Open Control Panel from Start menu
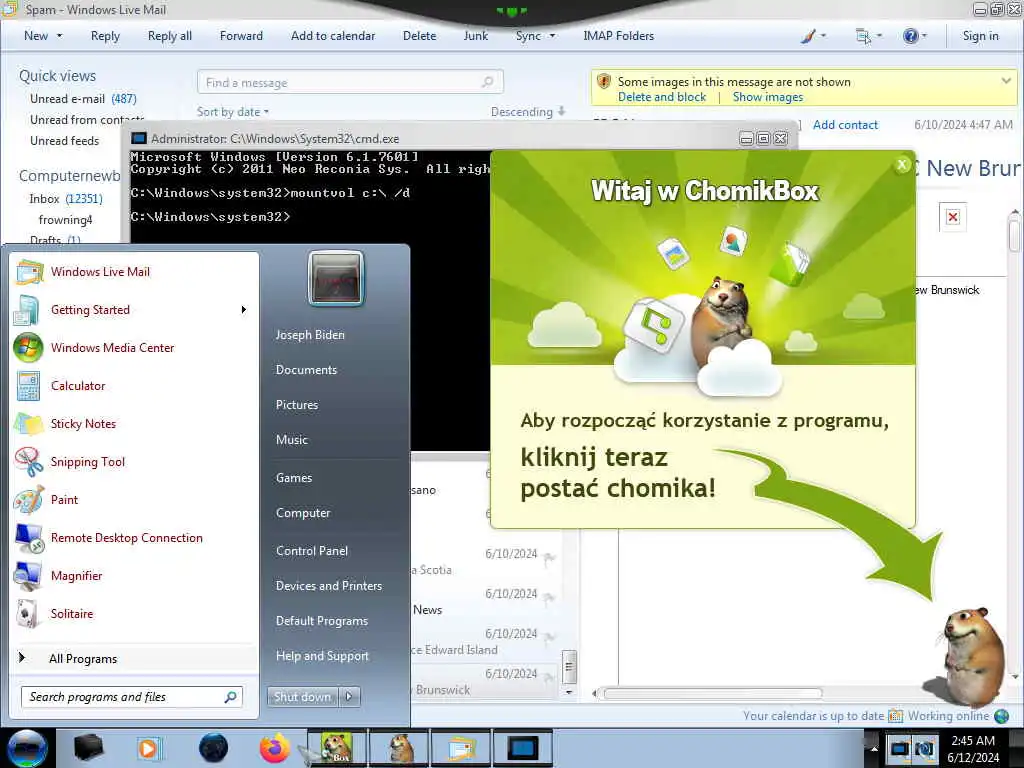The image size is (1024, 768). pos(312,551)
